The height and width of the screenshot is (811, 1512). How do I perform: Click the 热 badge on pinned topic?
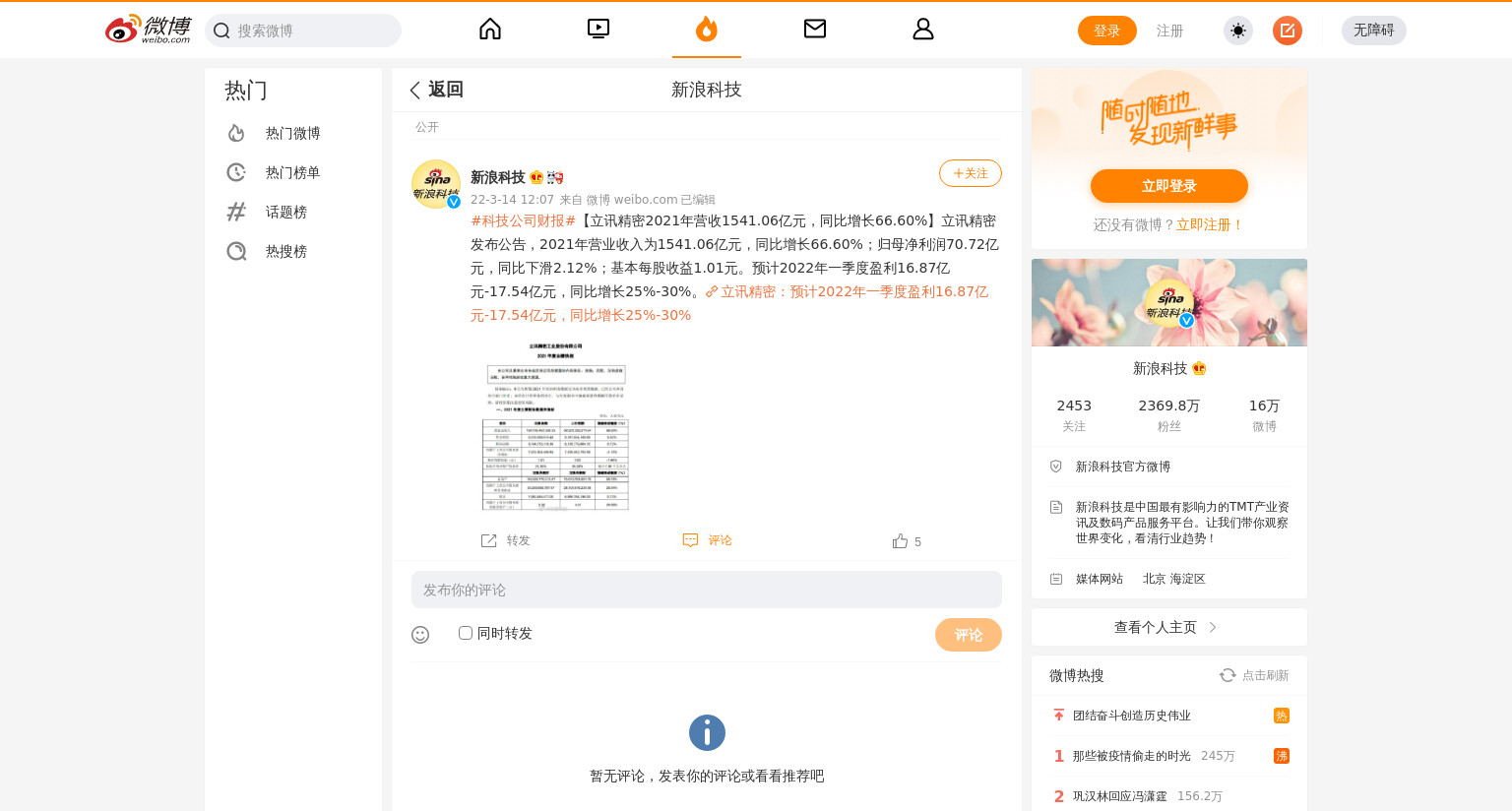click(1282, 716)
